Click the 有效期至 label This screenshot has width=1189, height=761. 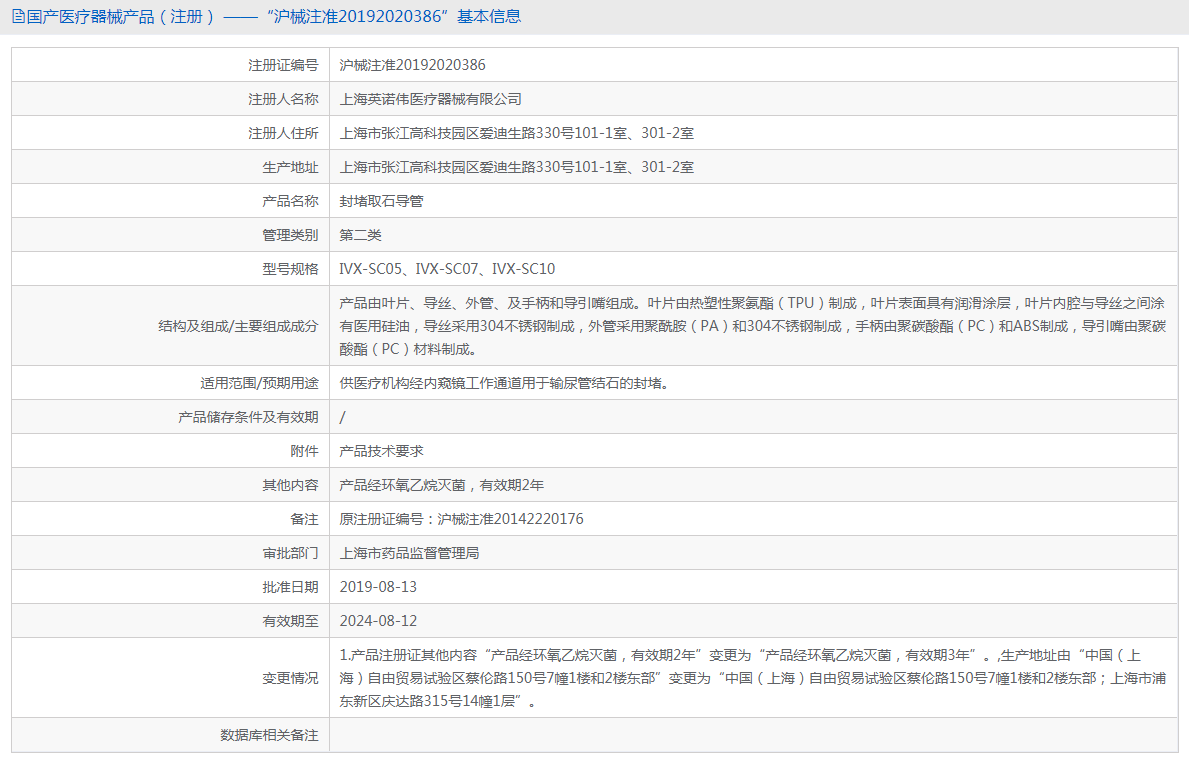[x=290, y=621]
